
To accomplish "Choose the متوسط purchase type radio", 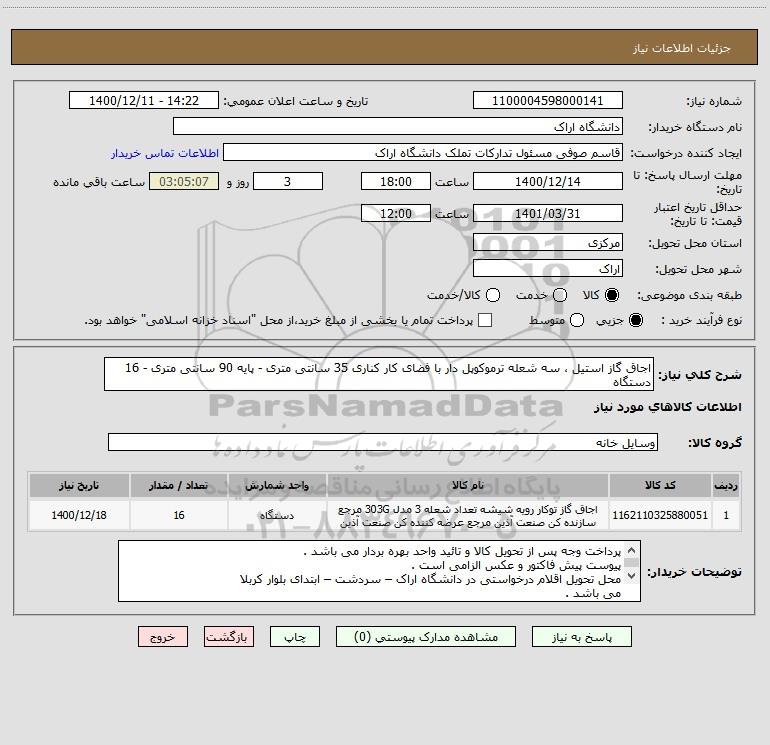I will (x=577, y=320).
